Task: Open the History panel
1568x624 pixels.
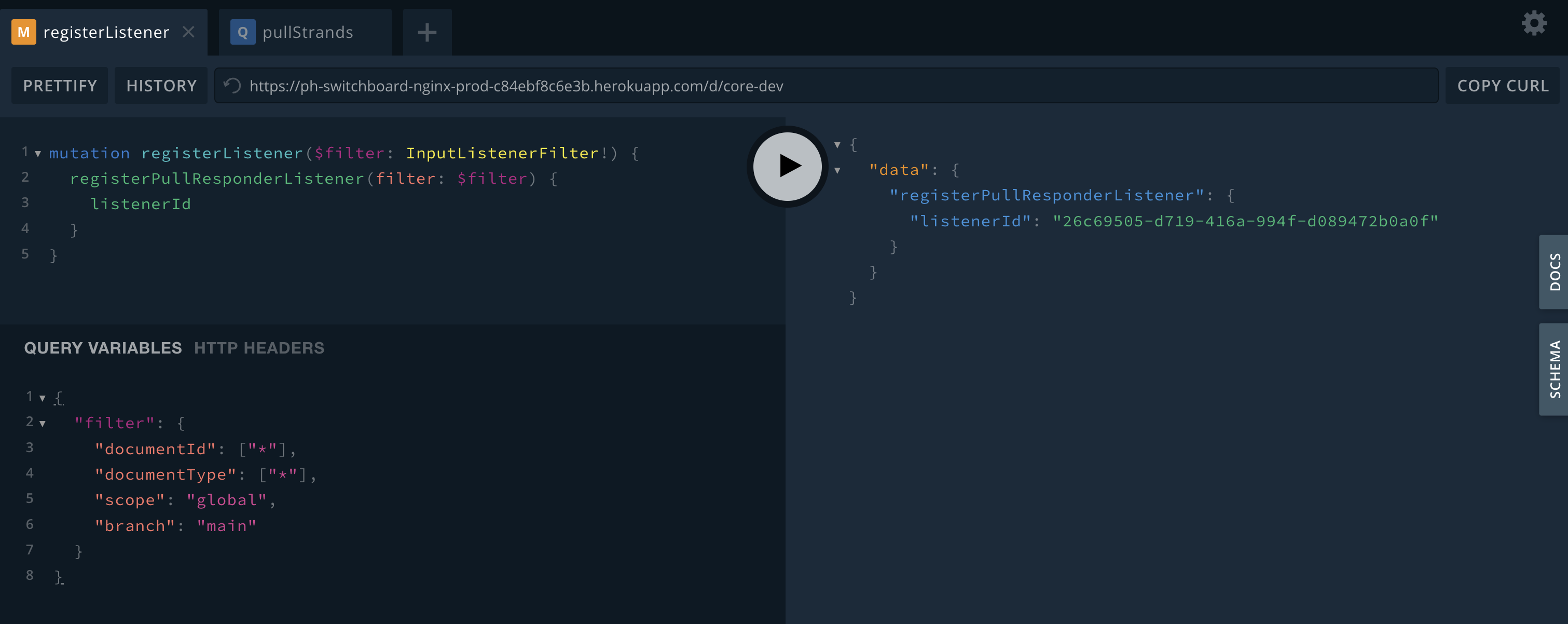Action: coord(161,86)
